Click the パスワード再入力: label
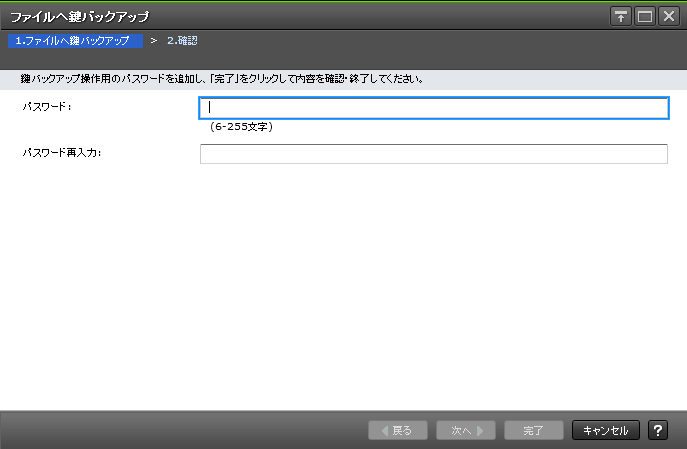 coord(62,153)
